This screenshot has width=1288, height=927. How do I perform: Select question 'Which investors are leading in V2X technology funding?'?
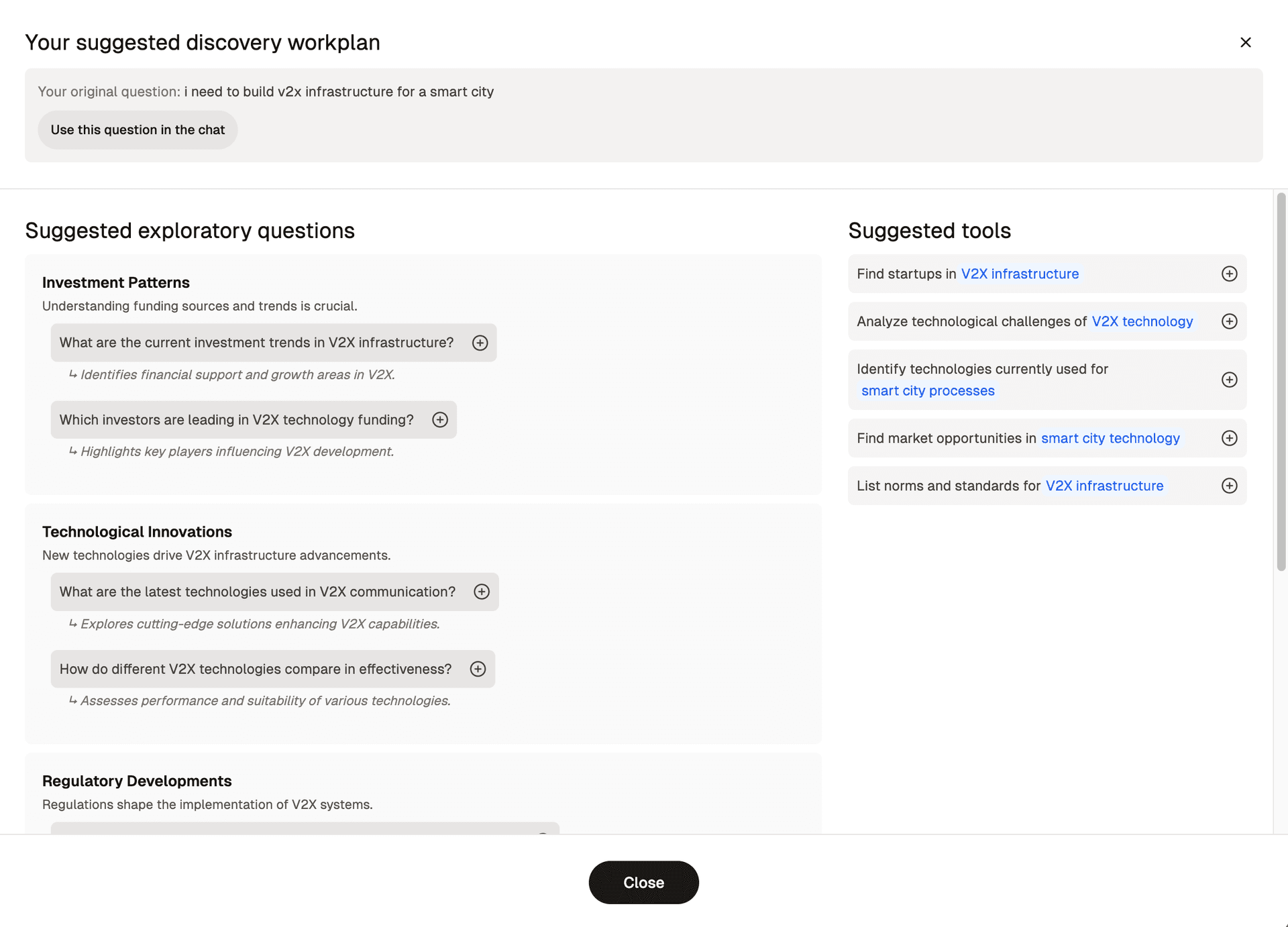pyautogui.click(x=254, y=420)
